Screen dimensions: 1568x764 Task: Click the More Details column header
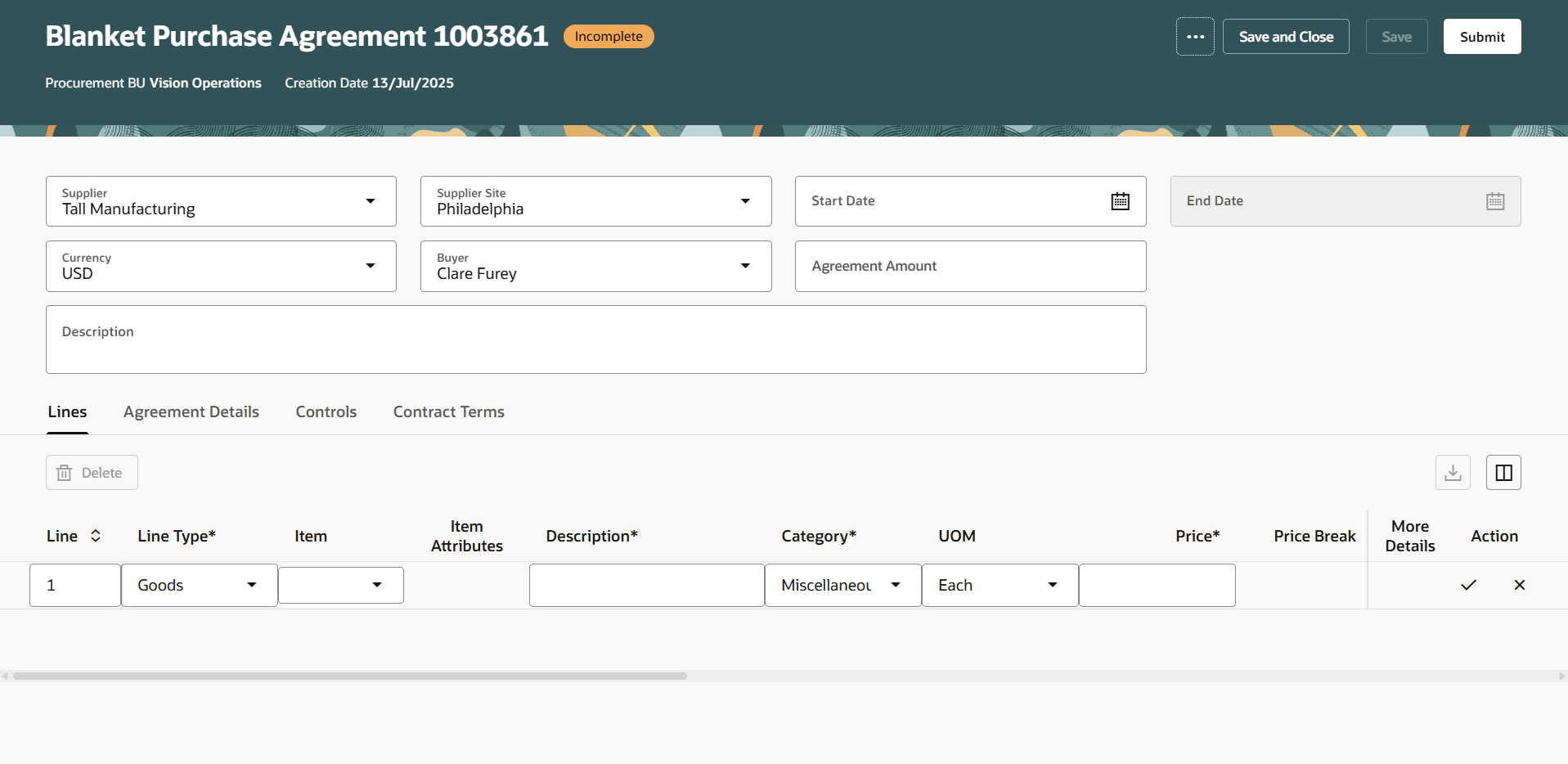[1410, 536]
